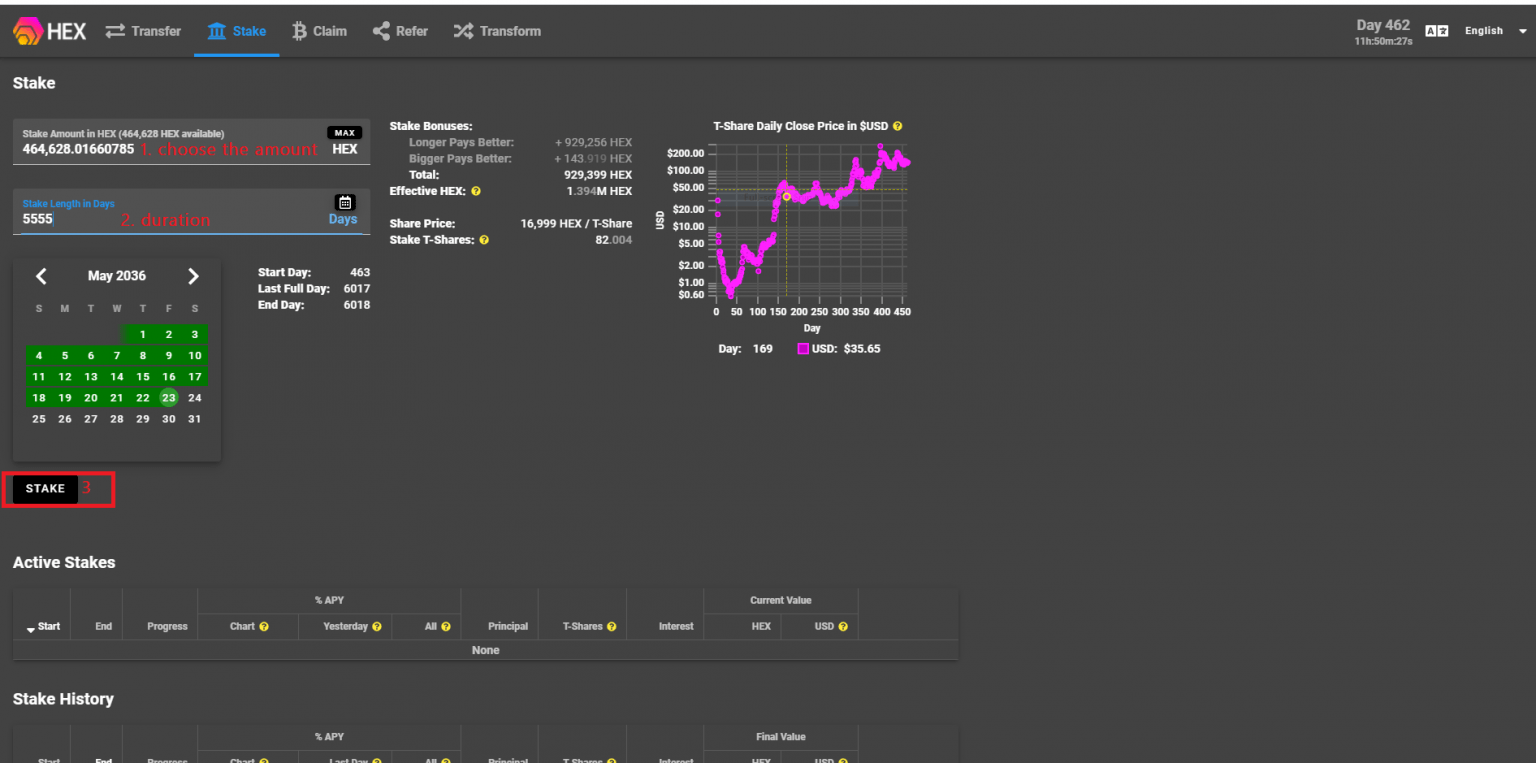Open help icon for Yesterday APY column
This screenshot has height=763, width=1536.
[x=377, y=626]
